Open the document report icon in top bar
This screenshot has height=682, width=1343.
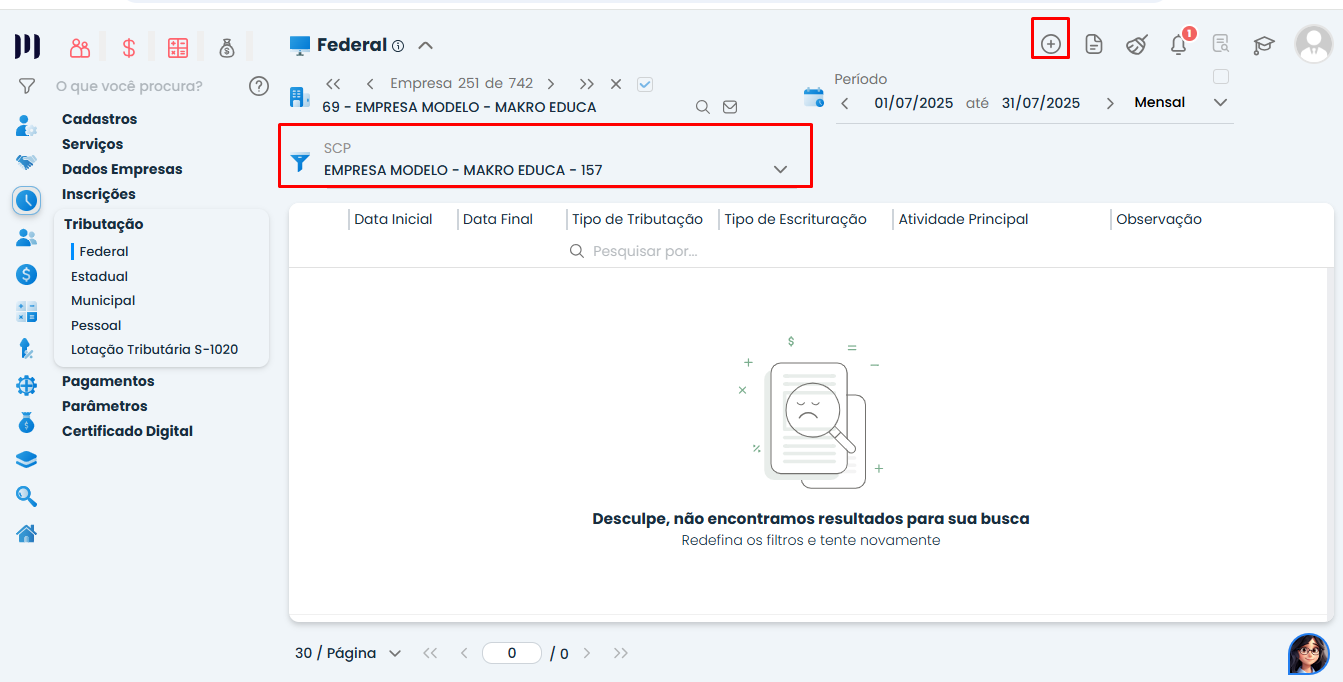click(x=1094, y=44)
